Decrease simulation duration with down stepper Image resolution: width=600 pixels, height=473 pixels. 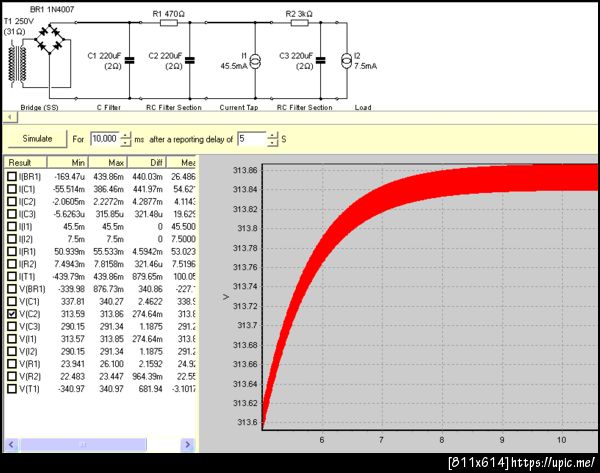click(126, 142)
